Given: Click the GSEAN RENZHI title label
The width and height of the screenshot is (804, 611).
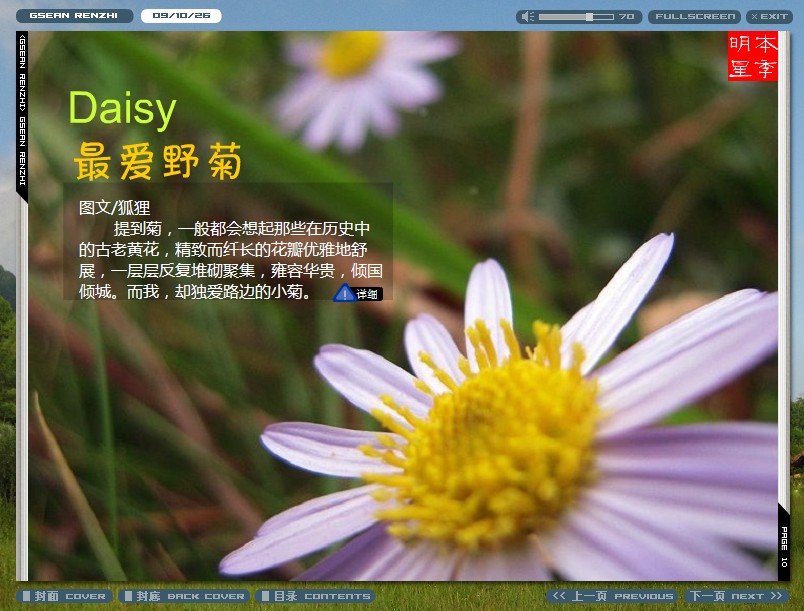Looking at the screenshot, I should (x=74, y=16).
